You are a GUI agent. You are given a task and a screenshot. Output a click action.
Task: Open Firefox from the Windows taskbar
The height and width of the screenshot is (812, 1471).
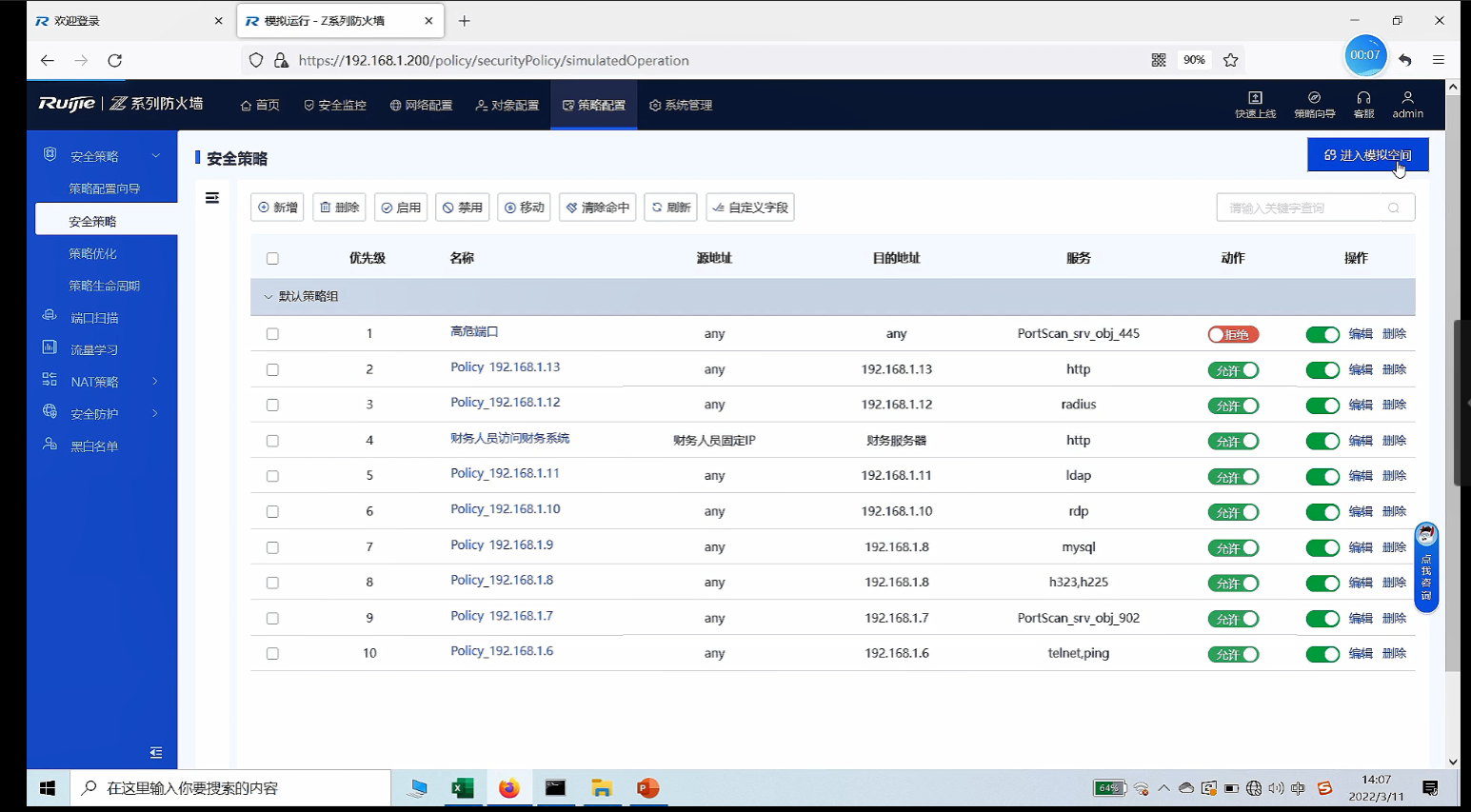coord(509,788)
